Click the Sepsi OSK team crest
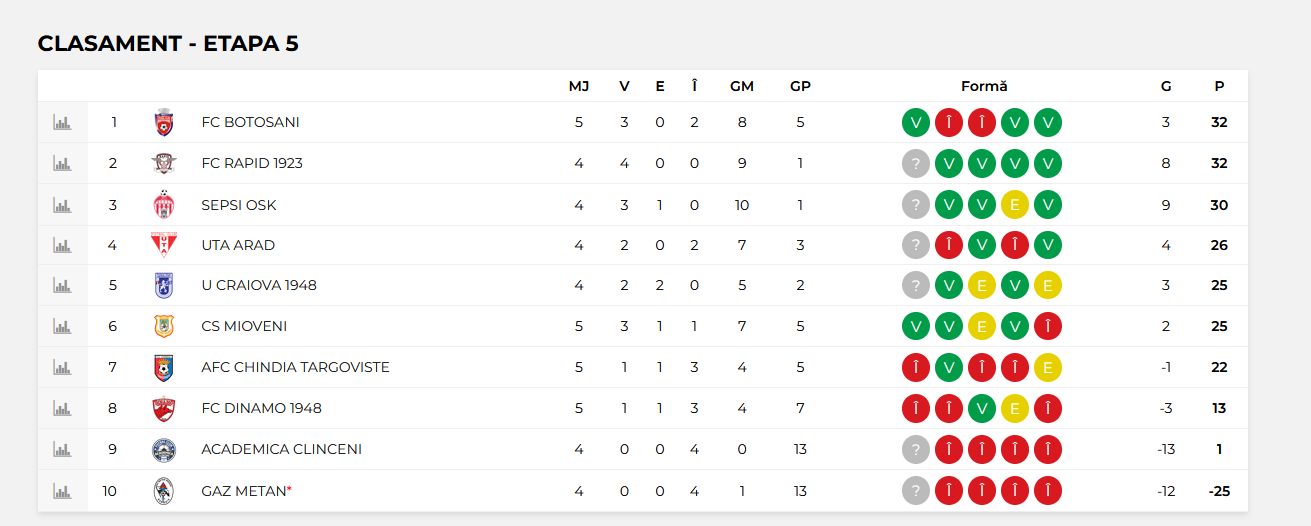 click(163, 205)
